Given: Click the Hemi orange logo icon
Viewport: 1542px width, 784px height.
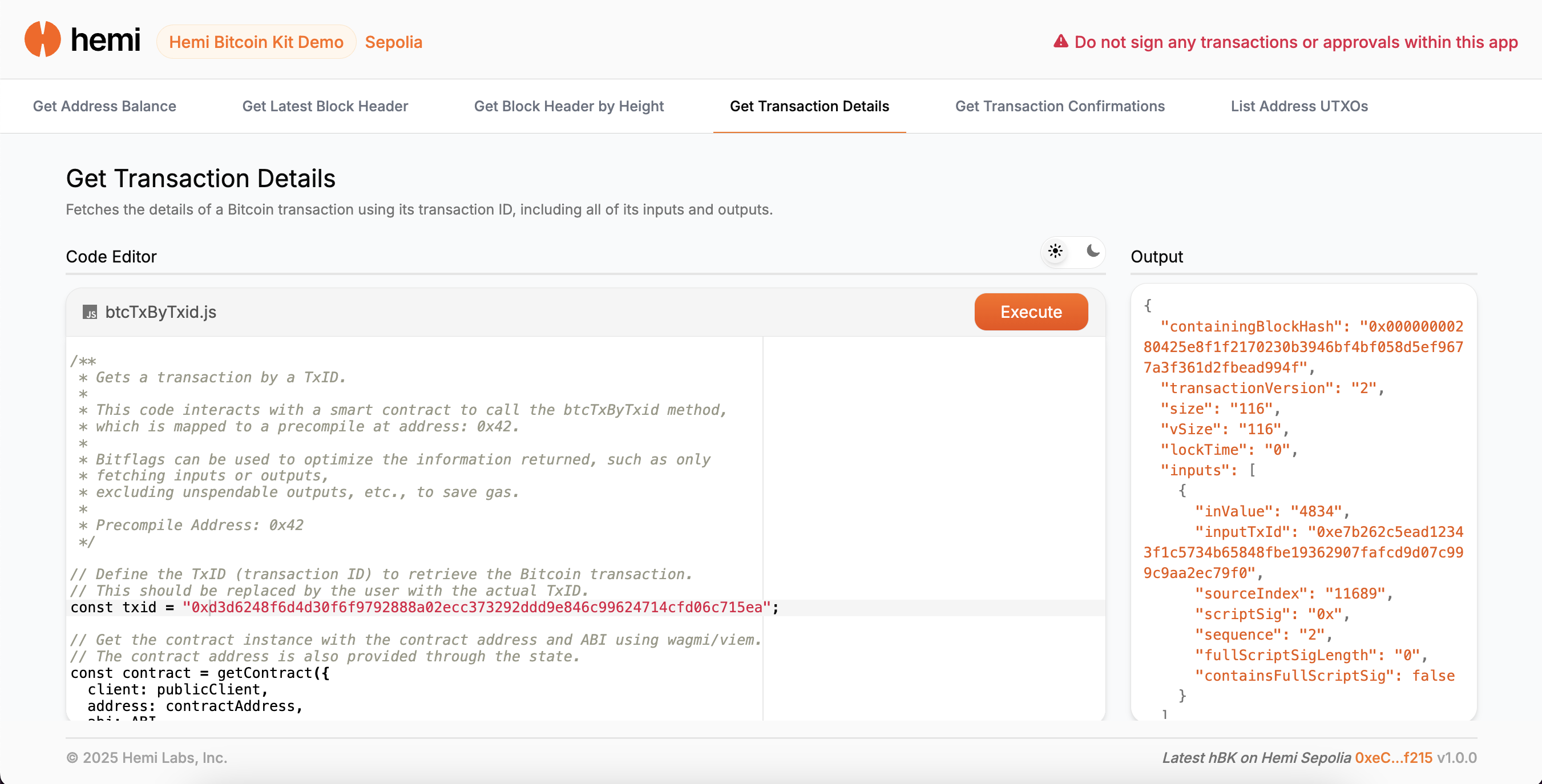Looking at the screenshot, I should tap(42, 39).
